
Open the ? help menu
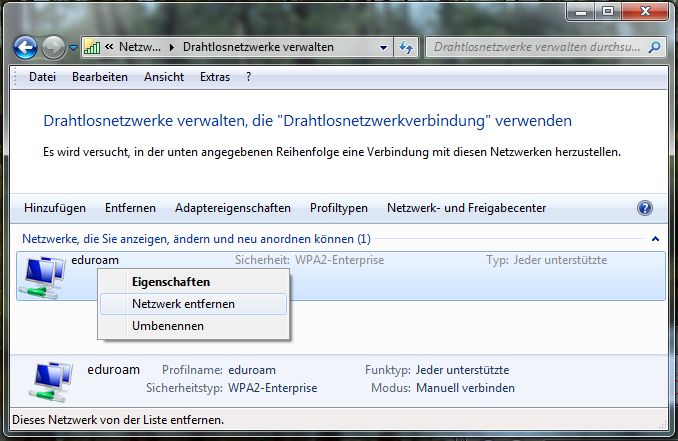[248, 77]
